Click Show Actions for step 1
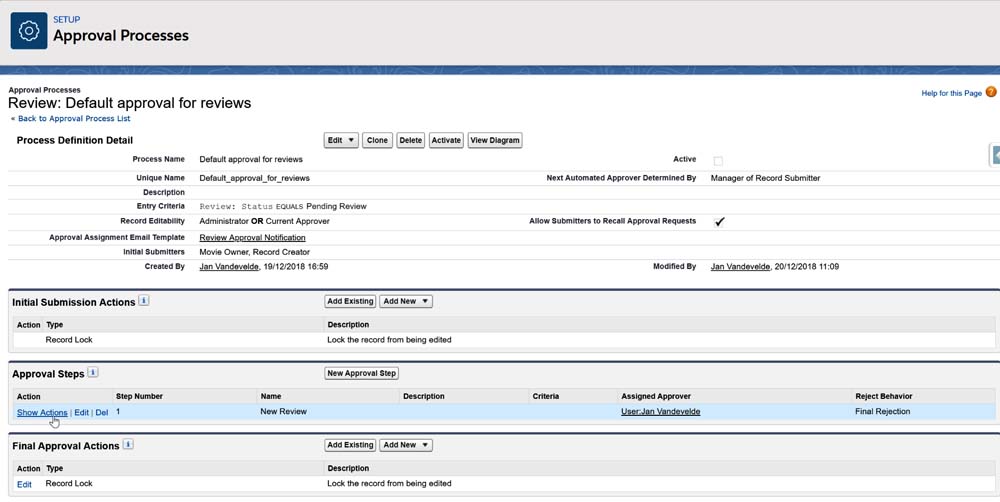The image size is (1000, 502). coord(42,412)
